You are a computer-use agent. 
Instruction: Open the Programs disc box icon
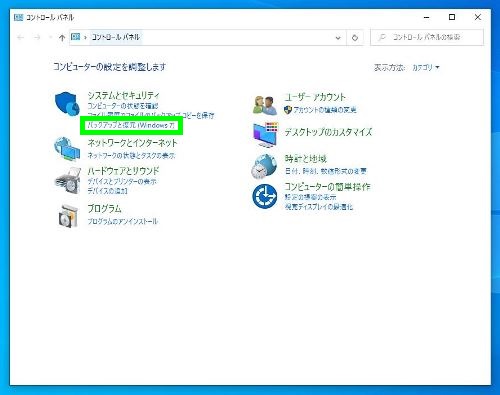(68, 215)
